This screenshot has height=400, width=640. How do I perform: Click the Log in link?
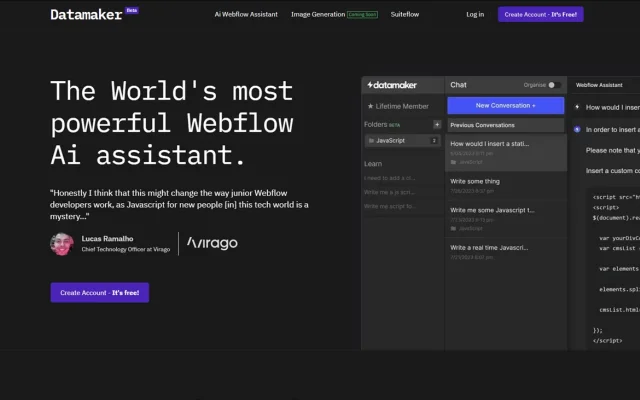coord(475,14)
